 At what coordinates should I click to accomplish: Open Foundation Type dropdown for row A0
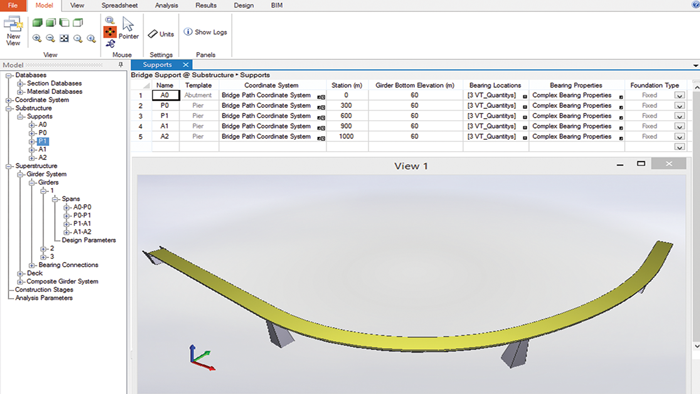click(x=679, y=95)
